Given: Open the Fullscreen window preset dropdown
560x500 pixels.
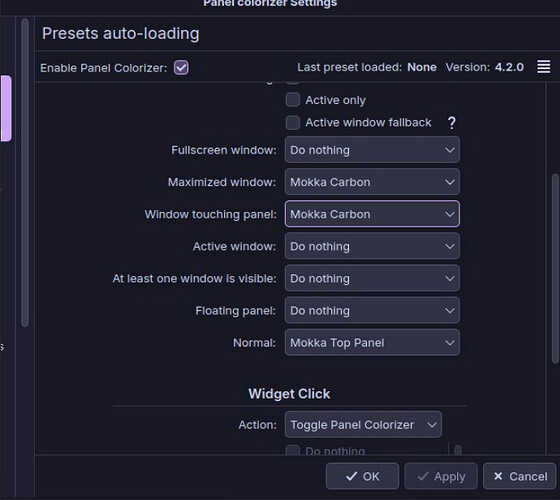Looking at the screenshot, I should pyautogui.click(x=372, y=150).
